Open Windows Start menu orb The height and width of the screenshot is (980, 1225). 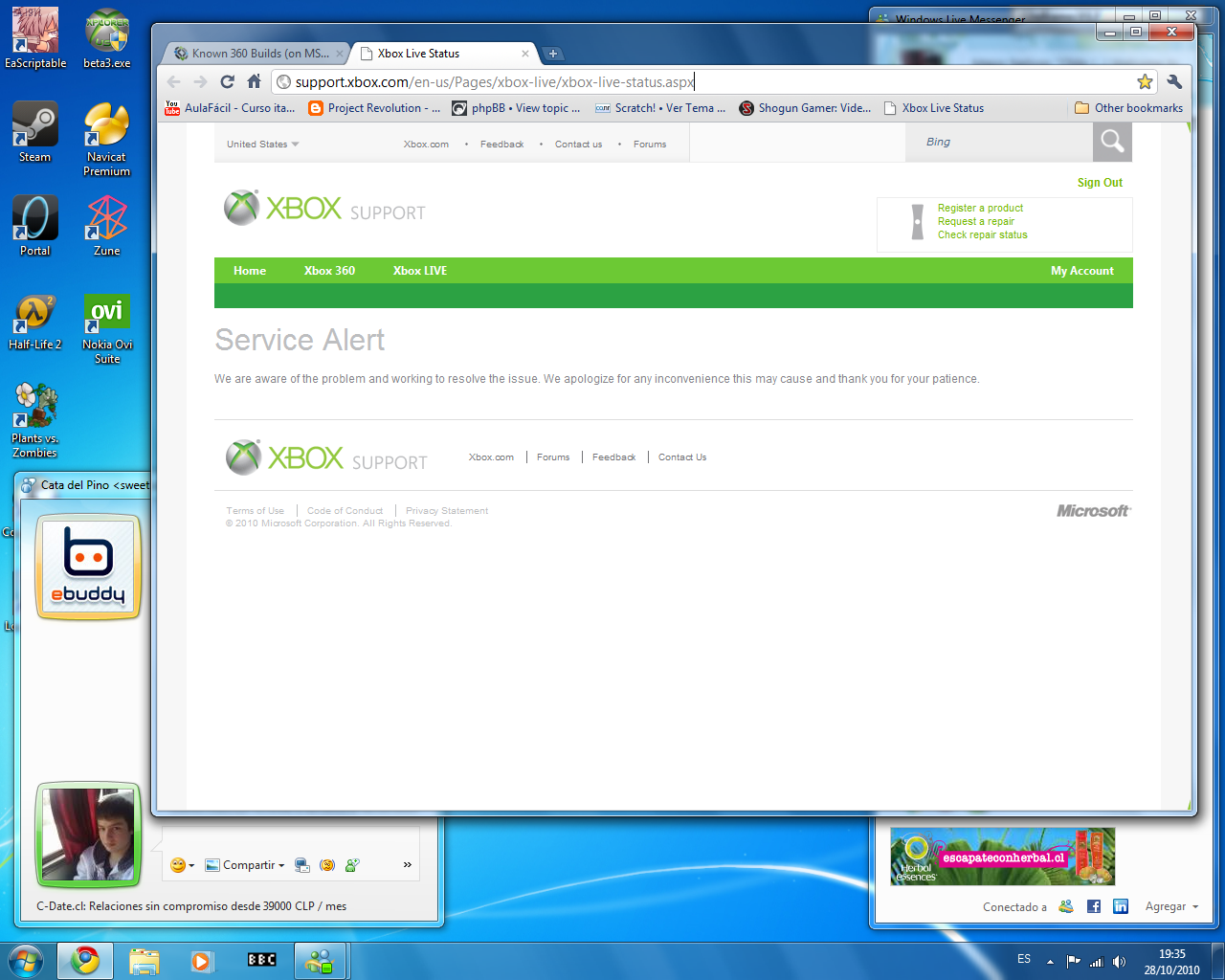tap(26, 960)
